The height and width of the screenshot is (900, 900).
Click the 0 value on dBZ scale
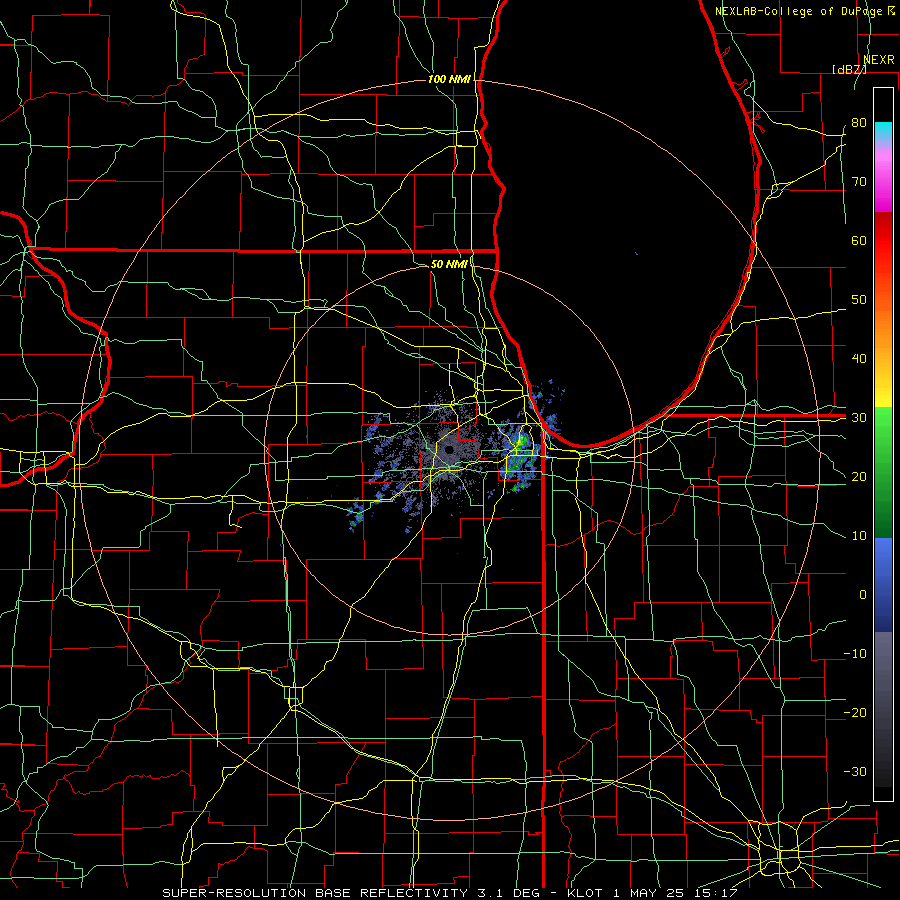tap(863, 595)
